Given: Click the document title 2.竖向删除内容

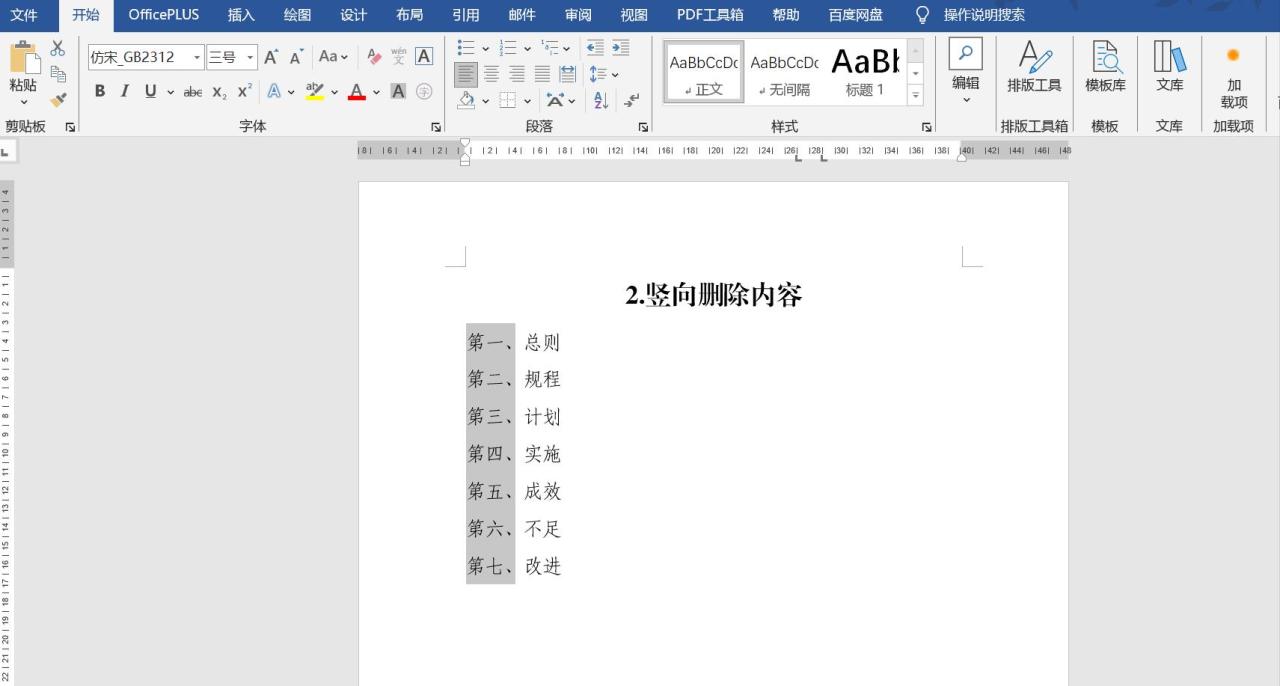Looking at the screenshot, I should 713,295.
